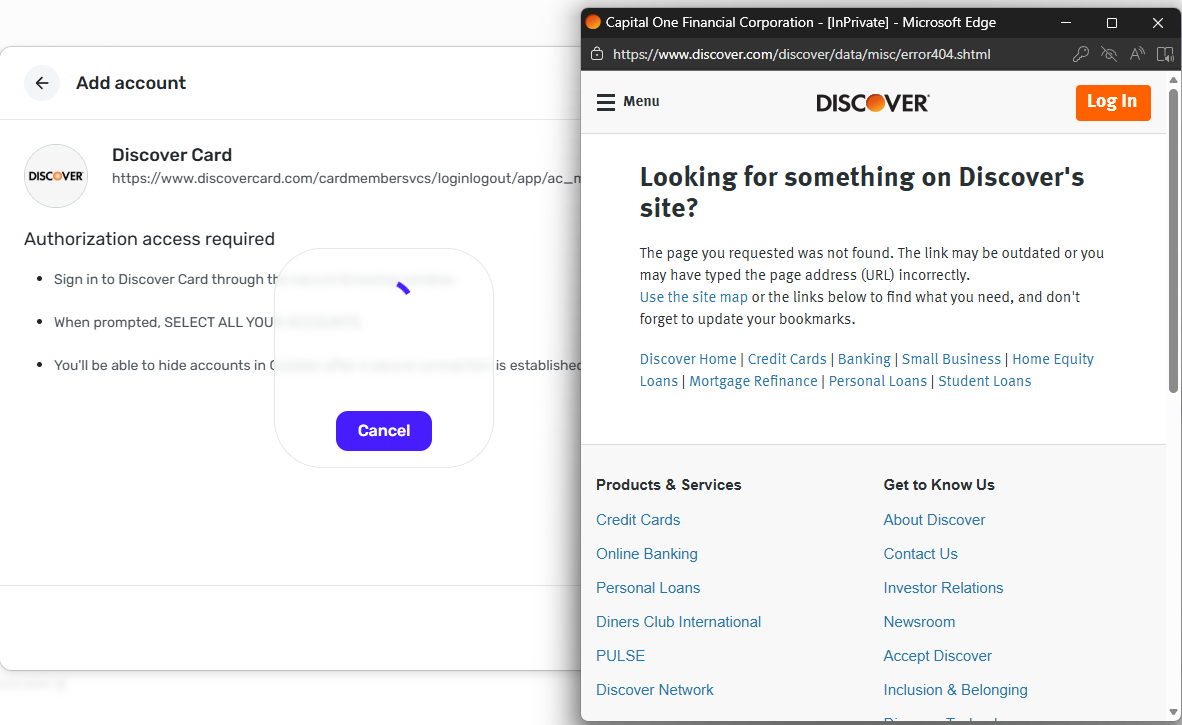Click the Discover Card URL text
The image size is (1182, 725).
[346, 179]
